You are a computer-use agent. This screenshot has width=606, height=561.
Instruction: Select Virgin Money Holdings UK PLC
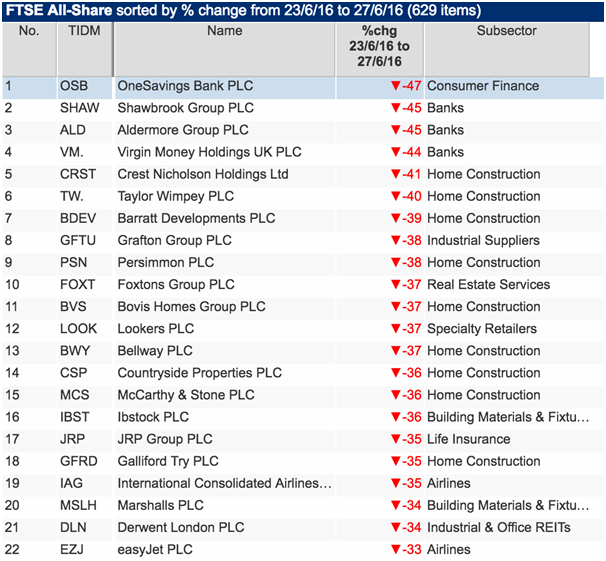(209, 152)
